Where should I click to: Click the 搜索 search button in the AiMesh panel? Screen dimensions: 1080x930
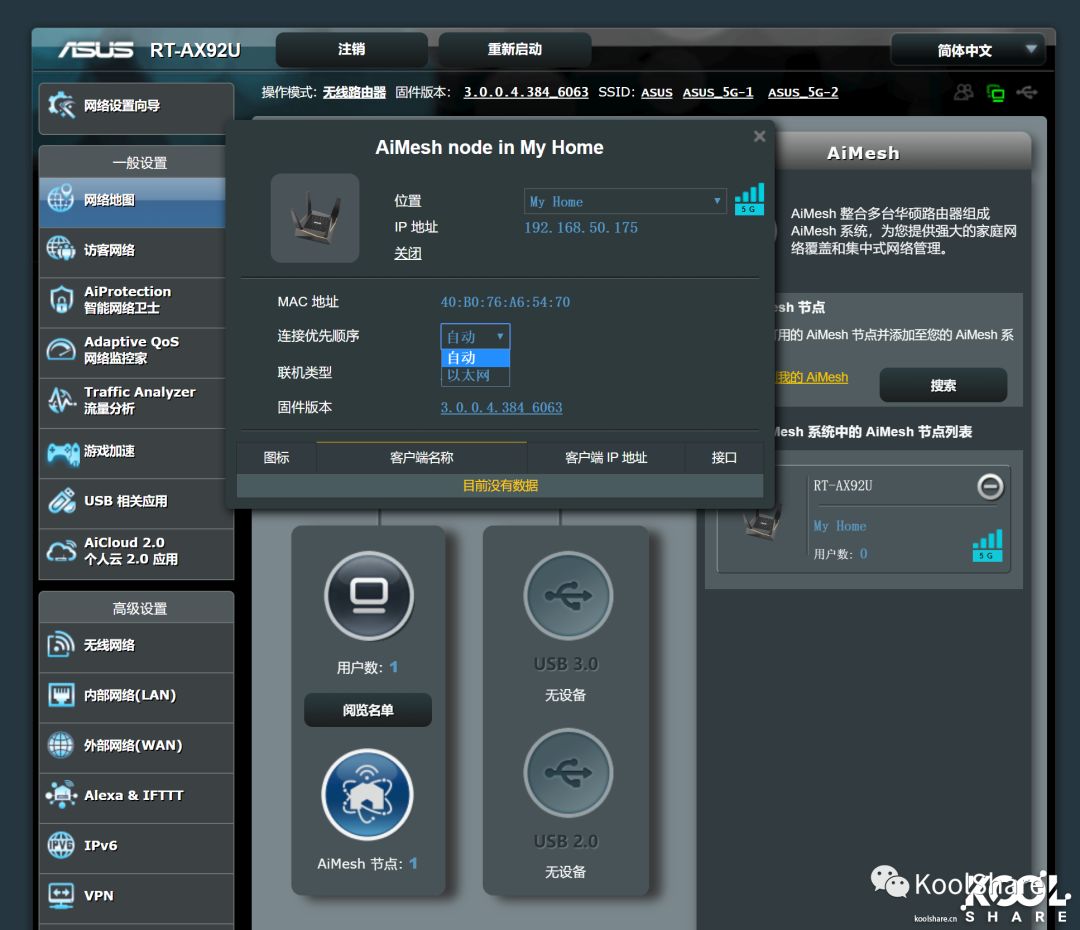coord(943,385)
